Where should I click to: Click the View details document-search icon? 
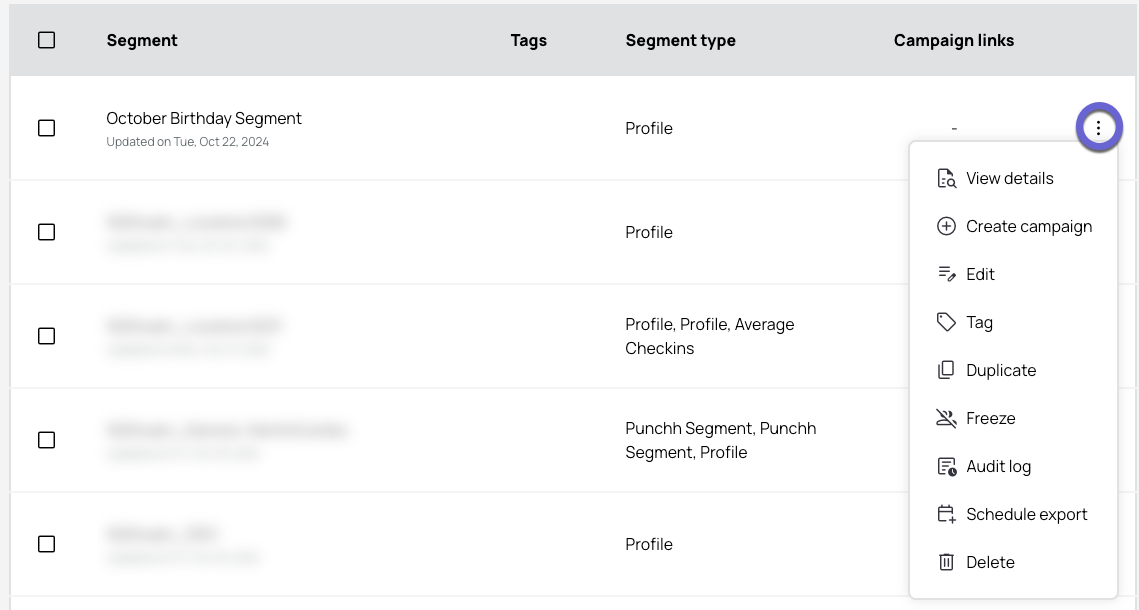946,178
